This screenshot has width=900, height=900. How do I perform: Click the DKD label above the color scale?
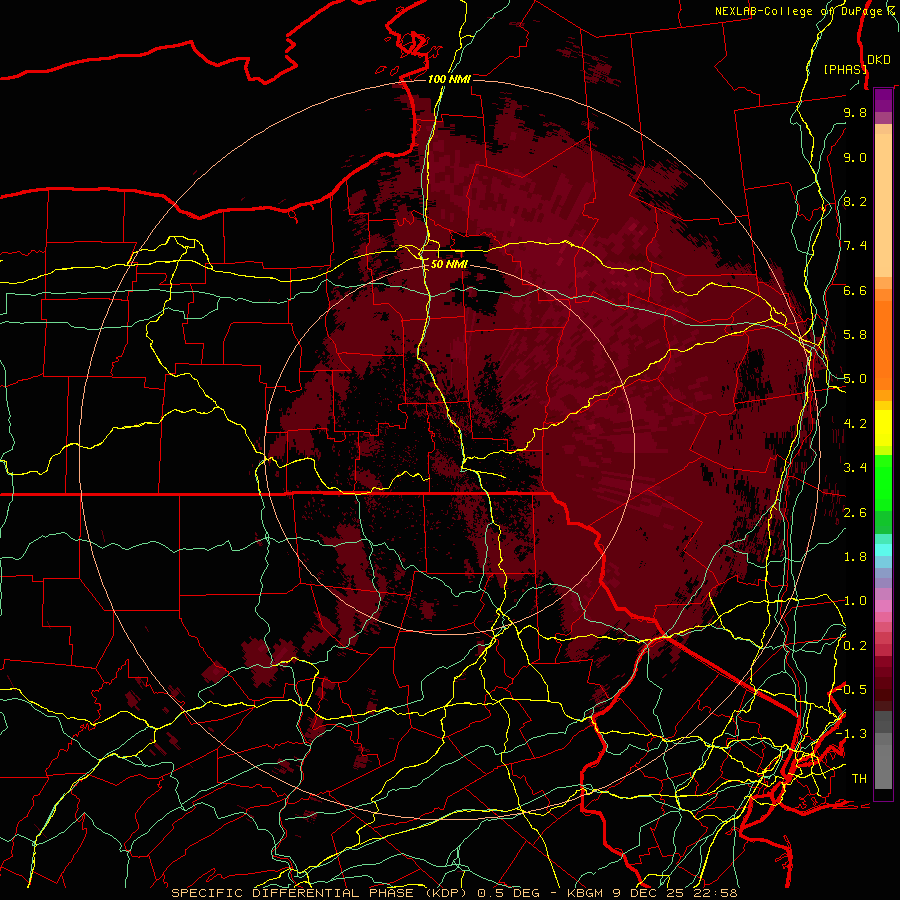pos(878,59)
